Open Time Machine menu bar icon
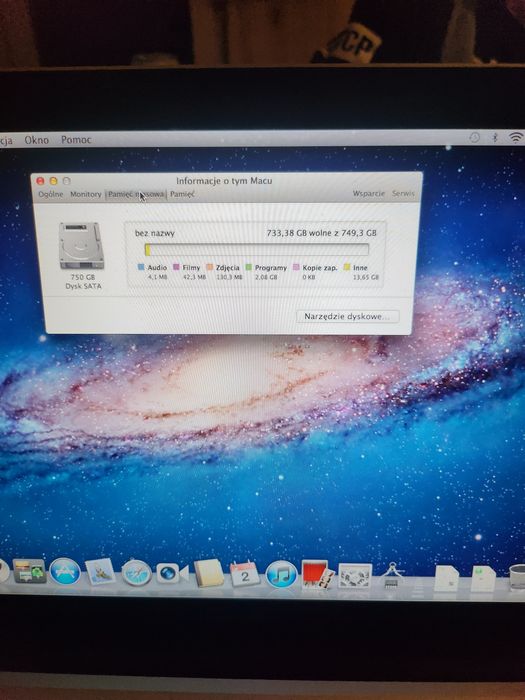 (x=474, y=138)
